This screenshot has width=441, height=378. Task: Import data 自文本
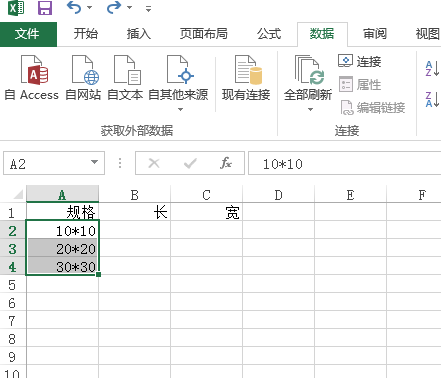(125, 78)
